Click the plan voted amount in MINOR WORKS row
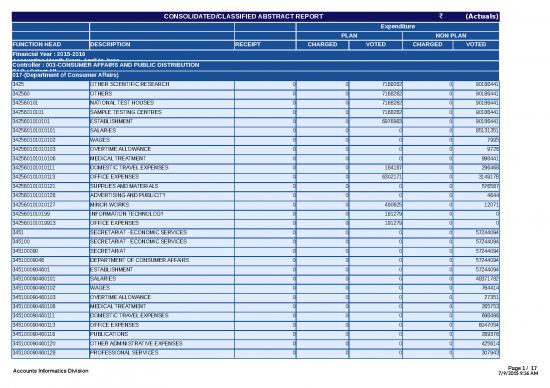This screenshot has width=550, height=388. point(393,205)
